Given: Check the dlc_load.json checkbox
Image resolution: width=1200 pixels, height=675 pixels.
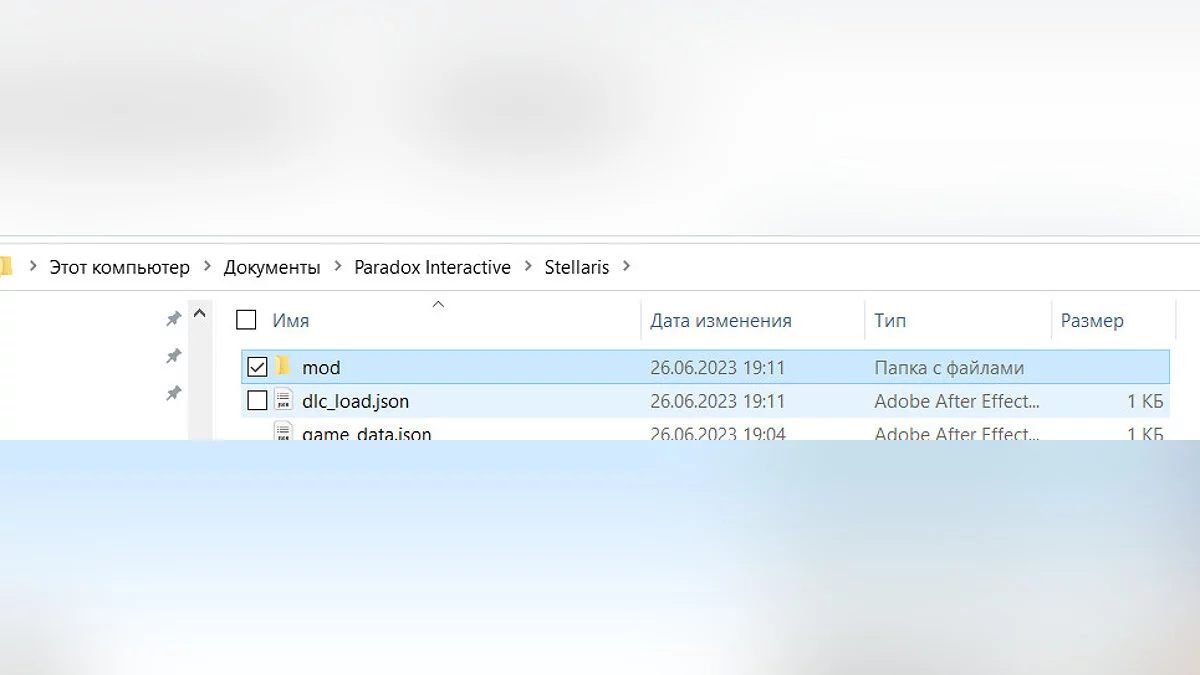Looking at the screenshot, I should click(x=257, y=401).
